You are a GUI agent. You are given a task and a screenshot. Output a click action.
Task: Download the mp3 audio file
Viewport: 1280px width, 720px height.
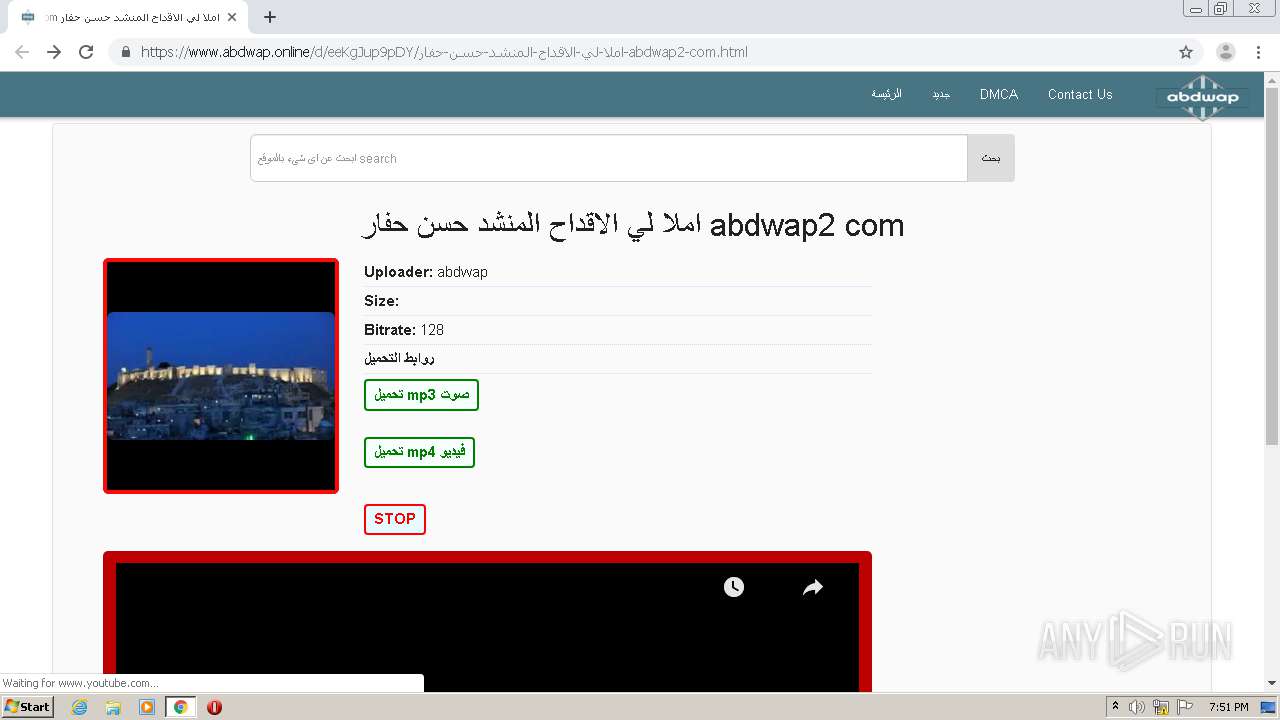click(421, 395)
